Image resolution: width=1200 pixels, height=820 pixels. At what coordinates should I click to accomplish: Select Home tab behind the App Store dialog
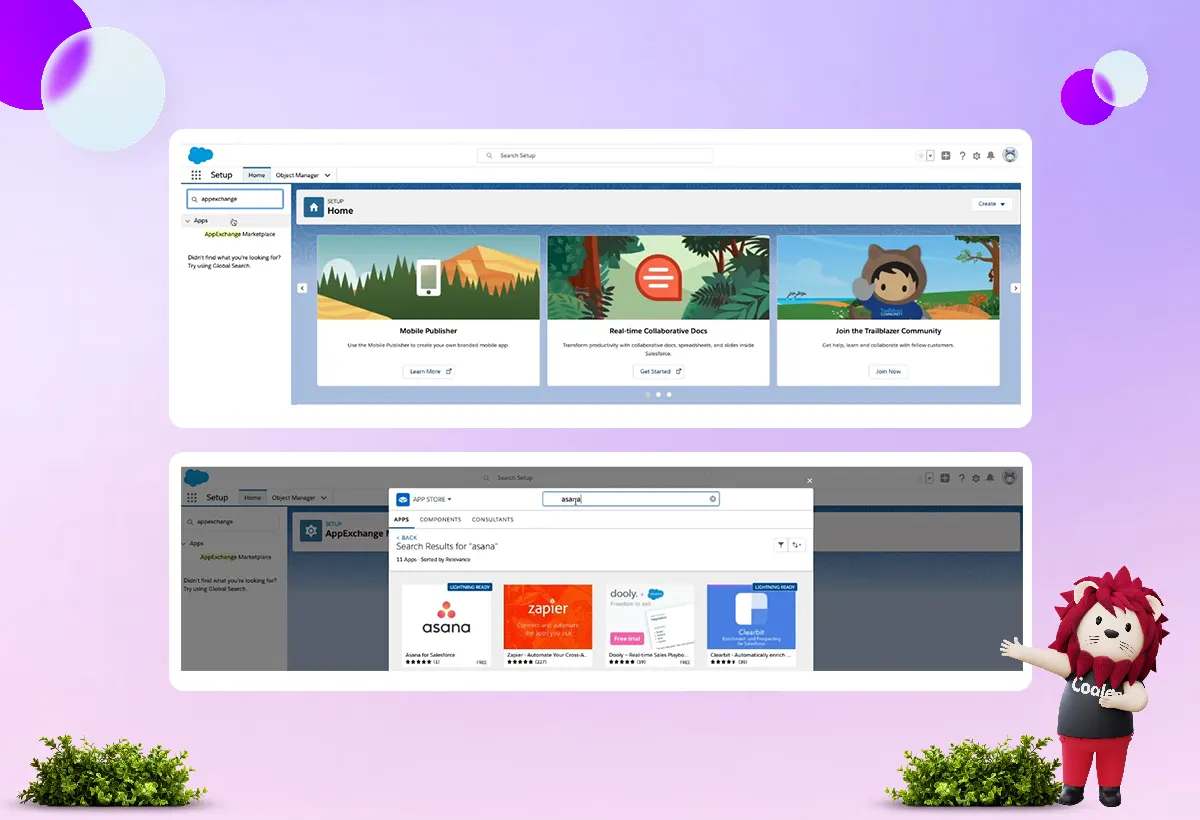(x=253, y=497)
